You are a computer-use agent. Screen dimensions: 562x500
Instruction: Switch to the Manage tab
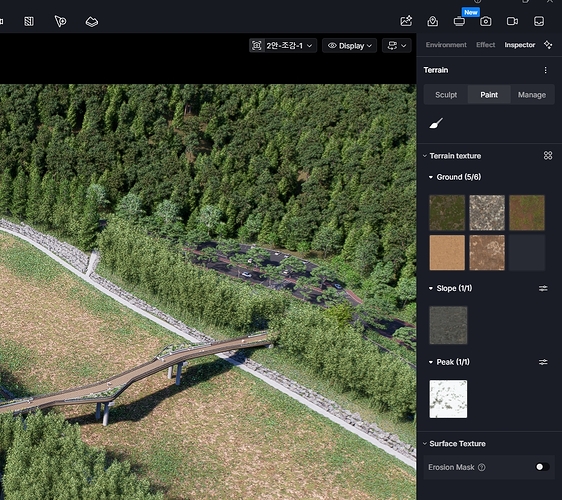tap(532, 95)
